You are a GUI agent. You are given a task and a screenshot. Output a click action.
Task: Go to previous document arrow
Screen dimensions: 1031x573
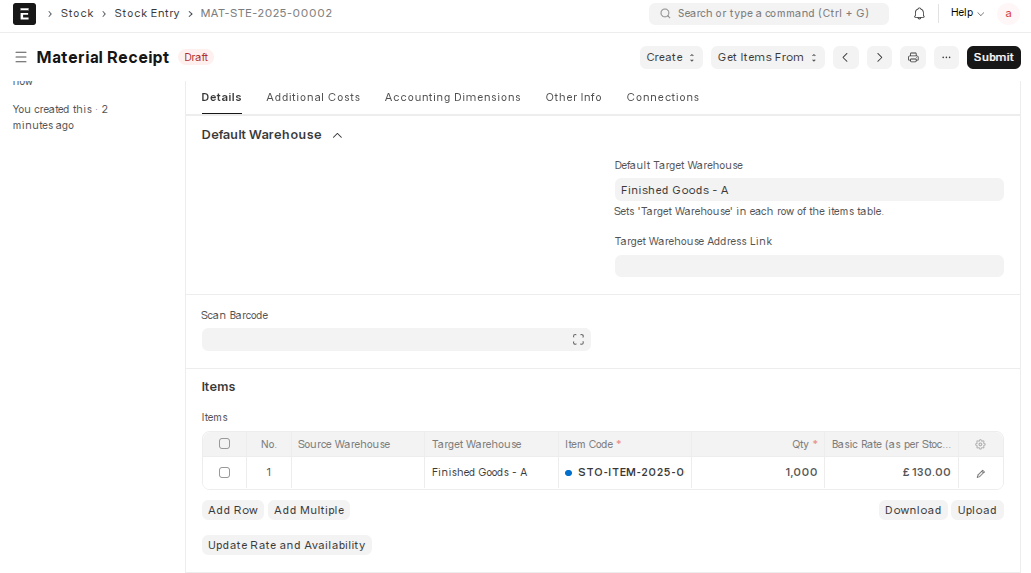click(x=846, y=57)
